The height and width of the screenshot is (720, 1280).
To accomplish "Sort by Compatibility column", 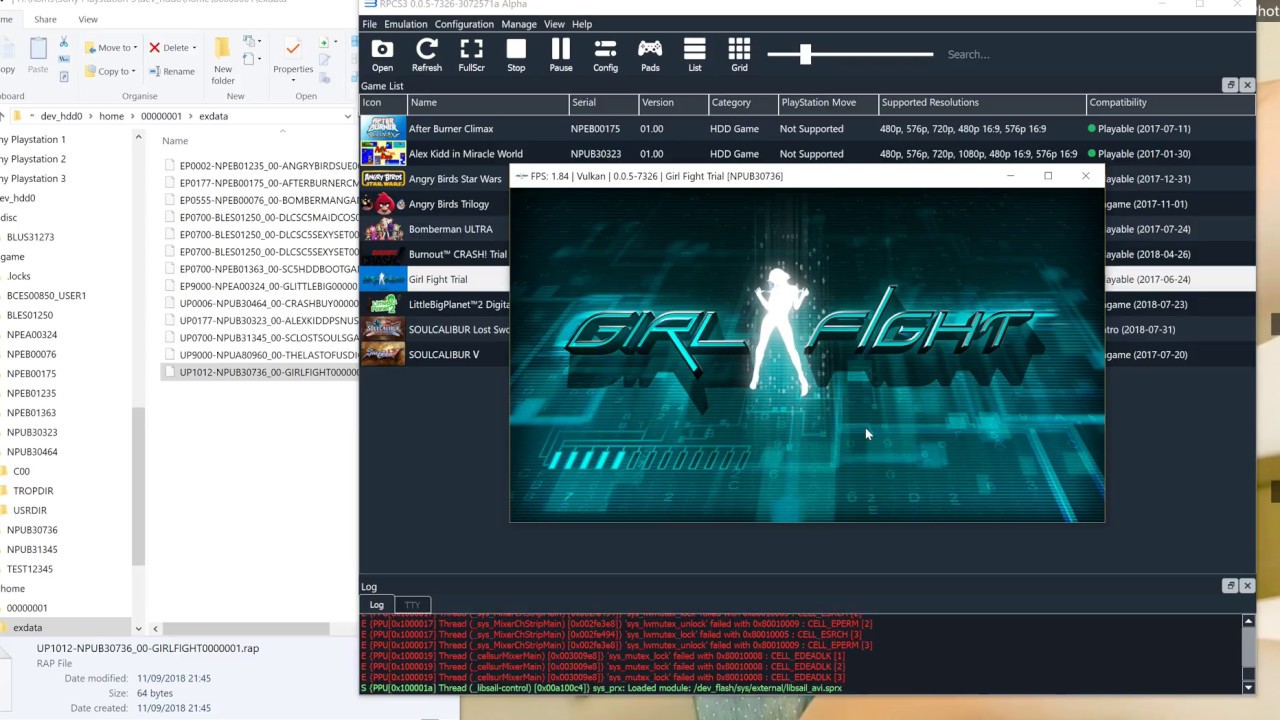I will pyautogui.click(x=1170, y=102).
